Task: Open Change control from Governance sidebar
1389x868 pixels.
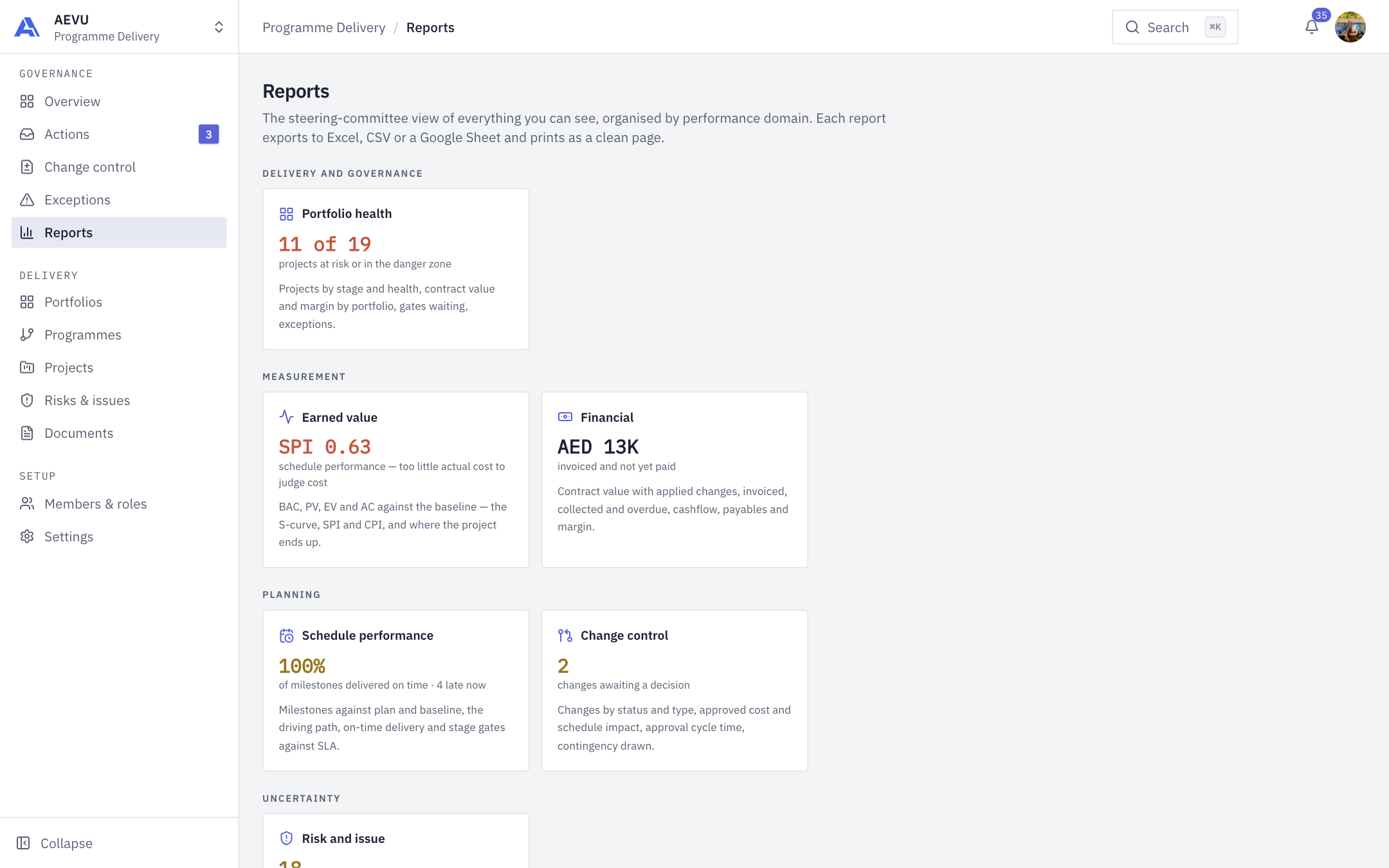Action: coord(119,167)
